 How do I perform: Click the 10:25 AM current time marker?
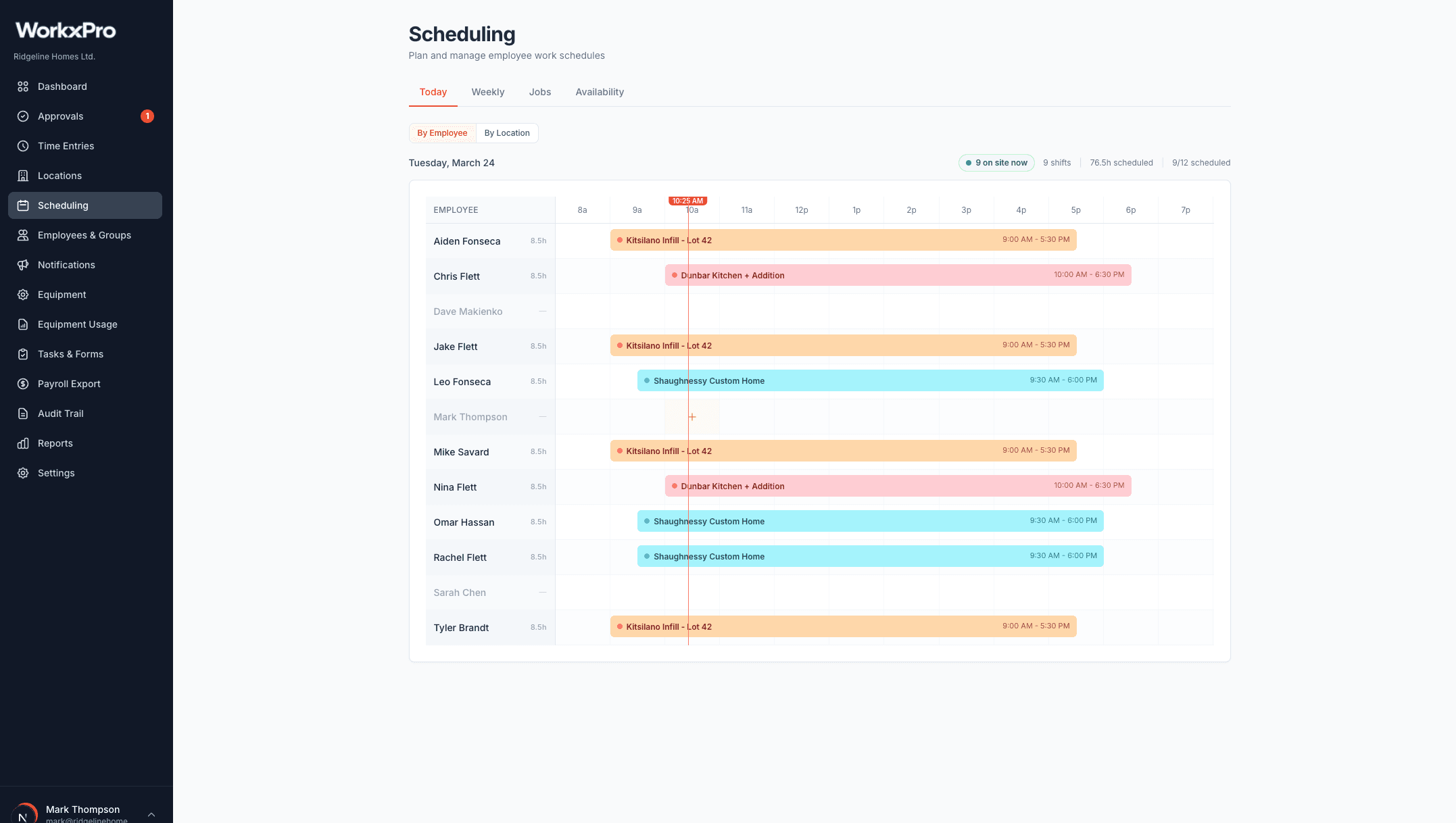point(687,201)
